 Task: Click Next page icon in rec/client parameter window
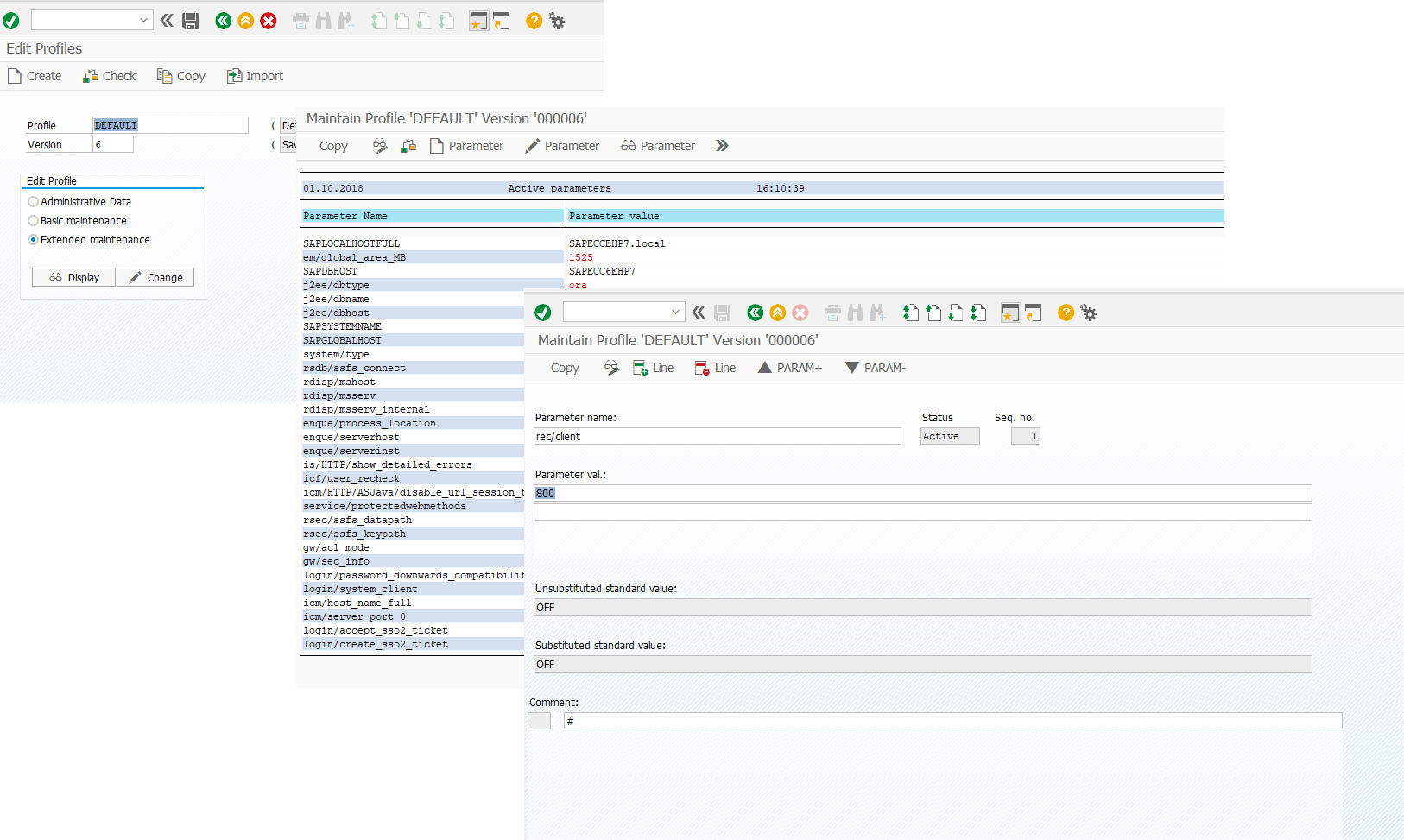click(956, 313)
